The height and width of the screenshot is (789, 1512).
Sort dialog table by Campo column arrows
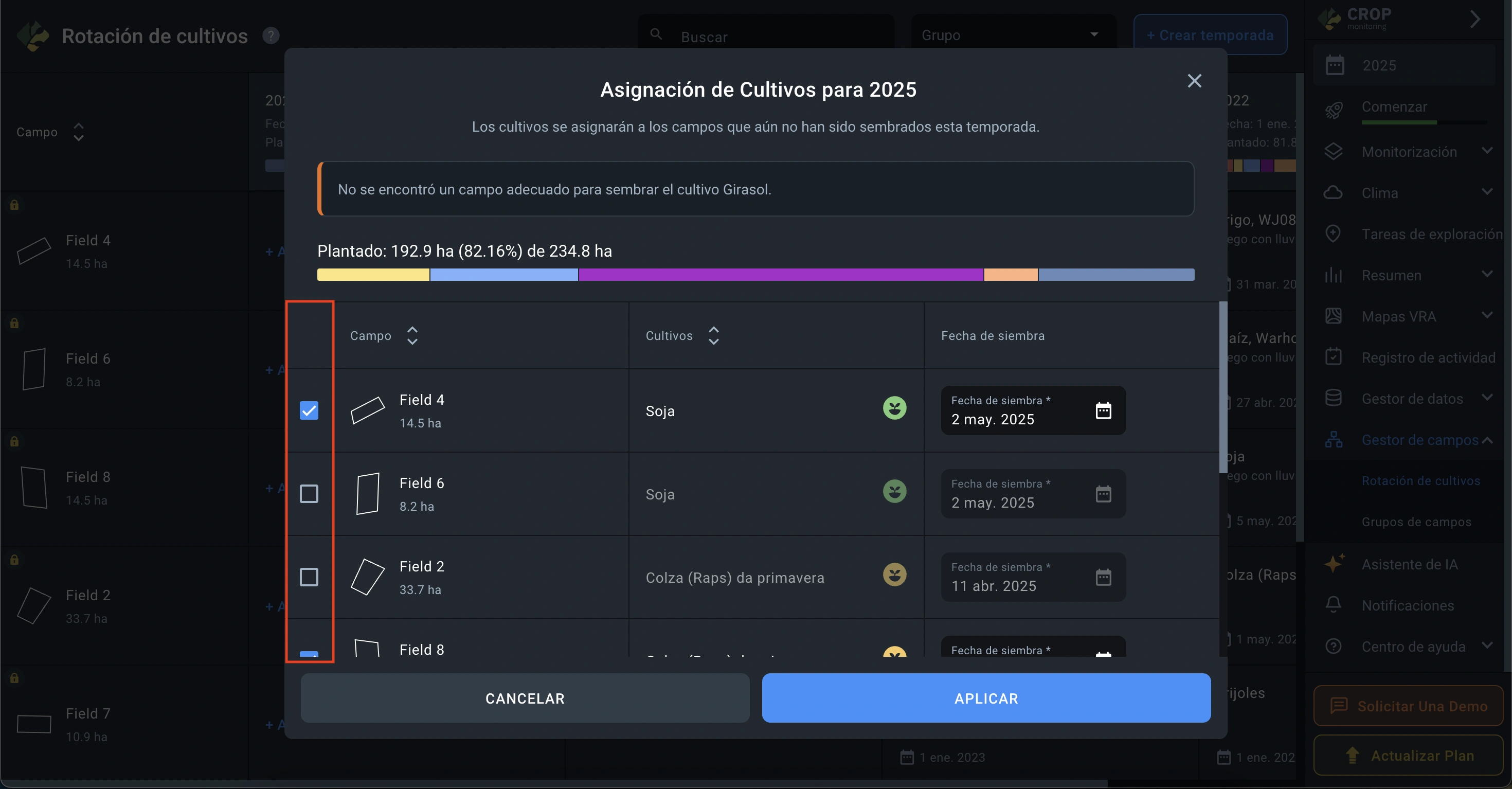(x=412, y=336)
